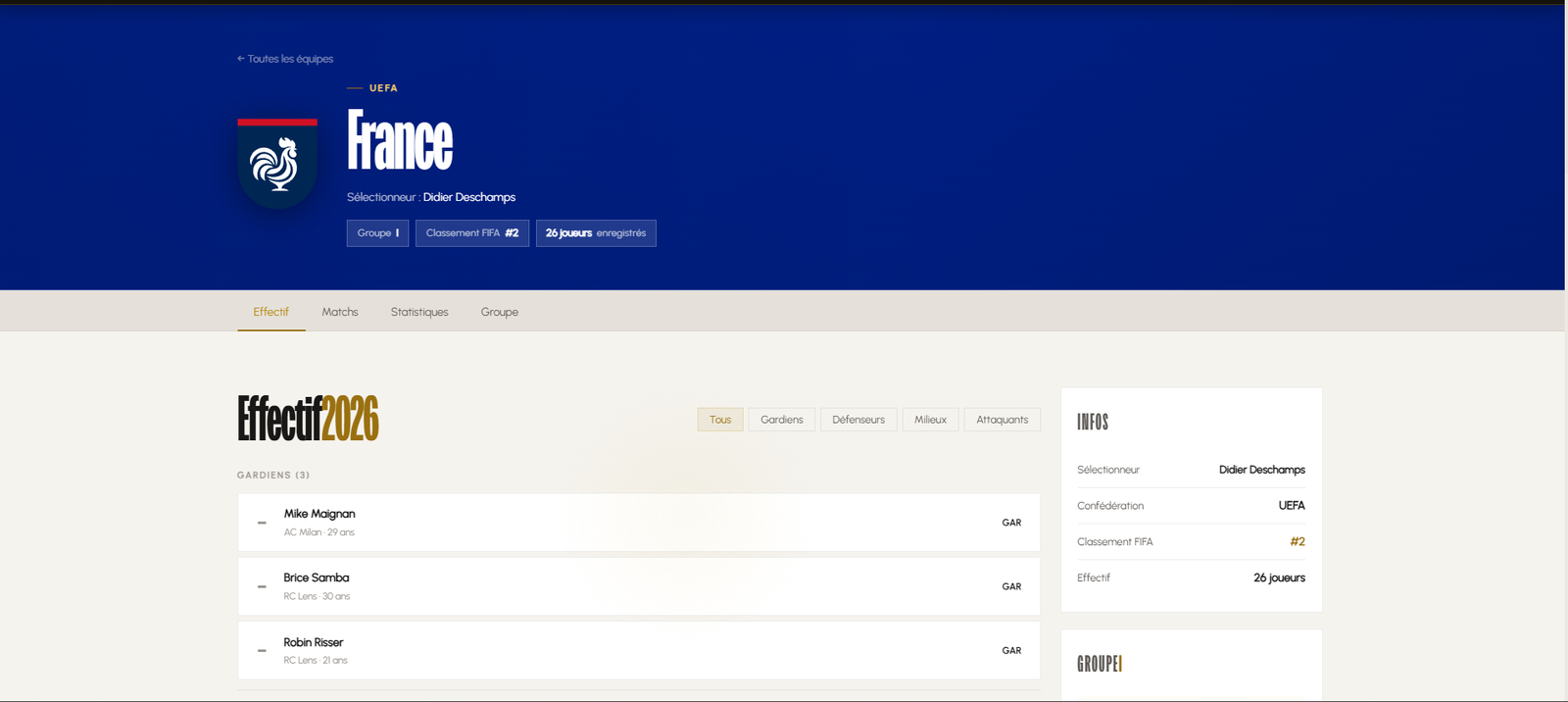The width and height of the screenshot is (1568, 702).
Task: Open the Statistiques tab
Action: pyautogui.click(x=419, y=312)
